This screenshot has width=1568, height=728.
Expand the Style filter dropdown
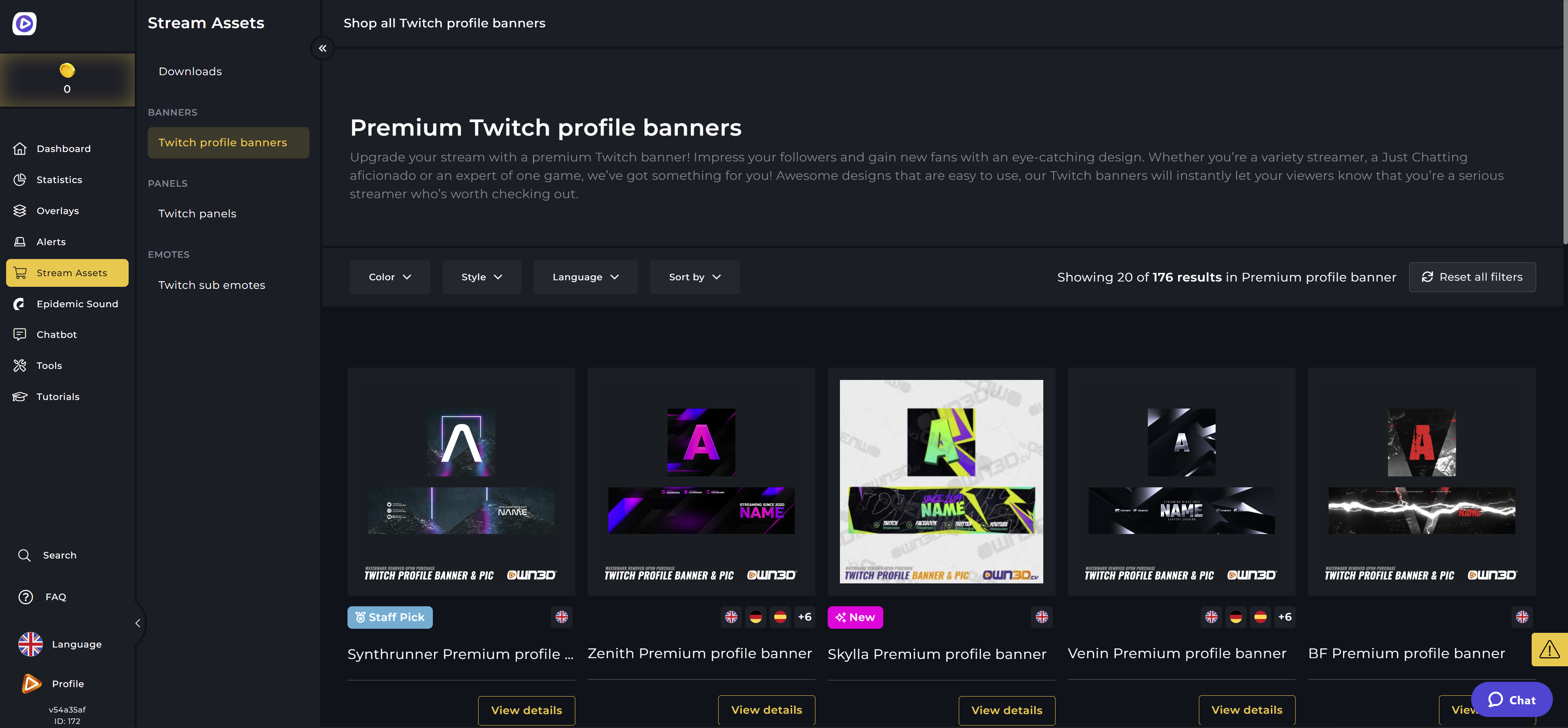pyautogui.click(x=481, y=277)
